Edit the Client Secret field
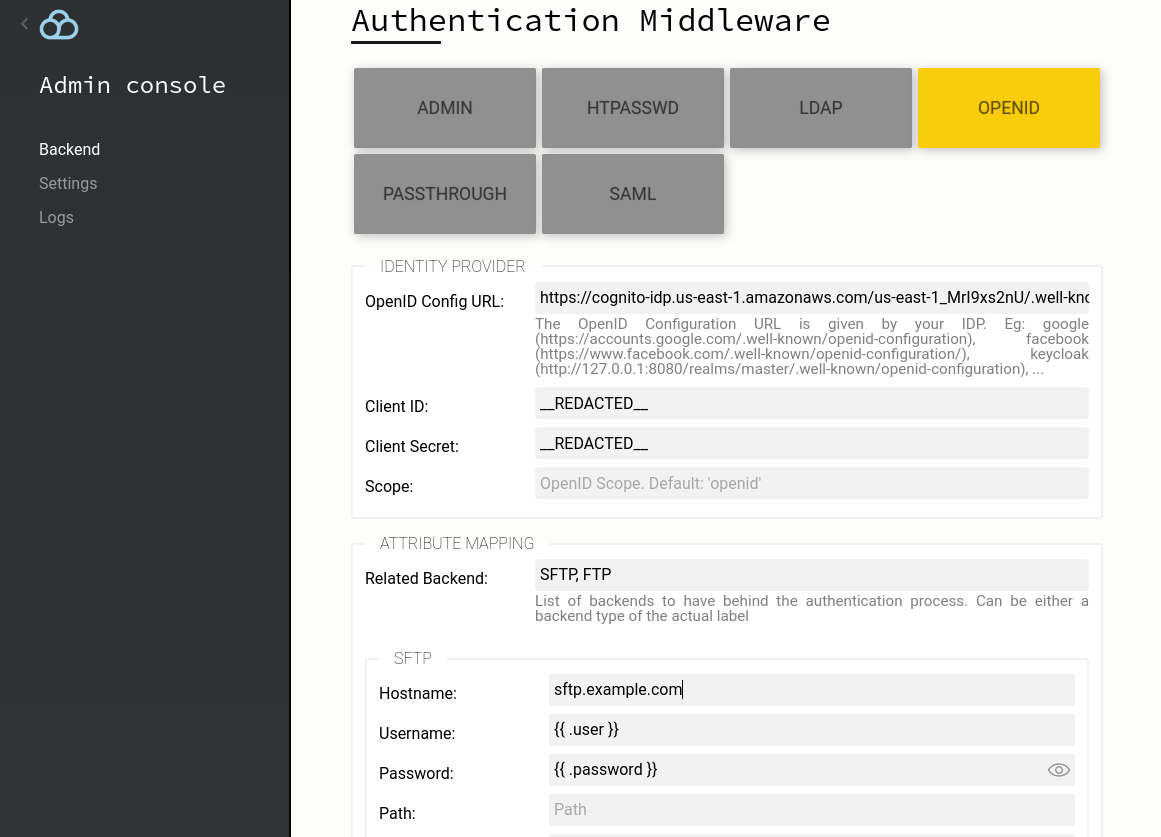Image resolution: width=1161 pixels, height=837 pixels. [812, 444]
